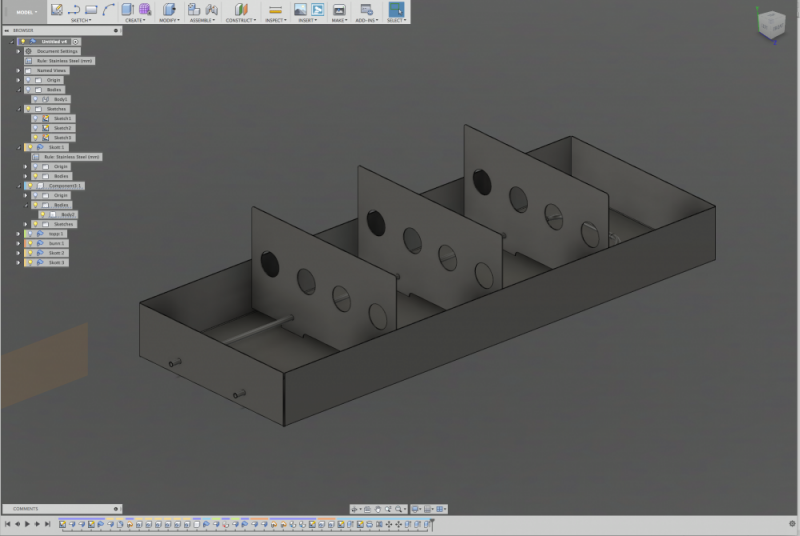Select the Line sketch tool

pyautogui.click(x=74, y=9)
